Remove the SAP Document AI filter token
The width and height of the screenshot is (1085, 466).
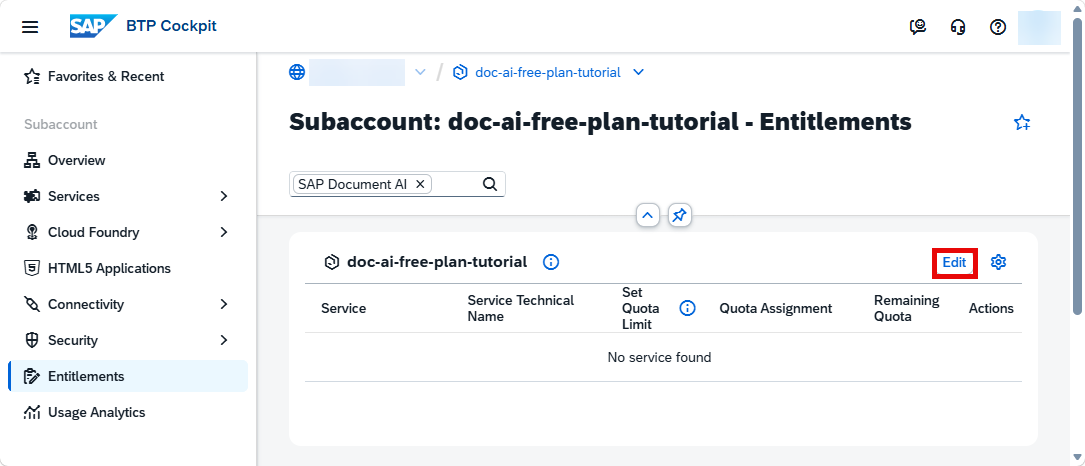coord(419,184)
